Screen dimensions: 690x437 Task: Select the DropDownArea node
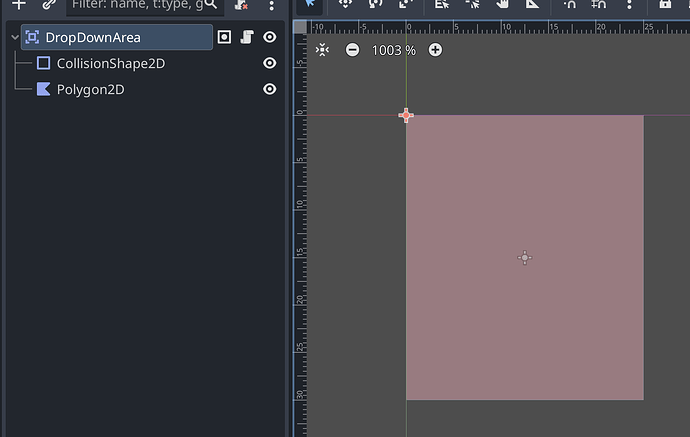[x=117, y=37]
